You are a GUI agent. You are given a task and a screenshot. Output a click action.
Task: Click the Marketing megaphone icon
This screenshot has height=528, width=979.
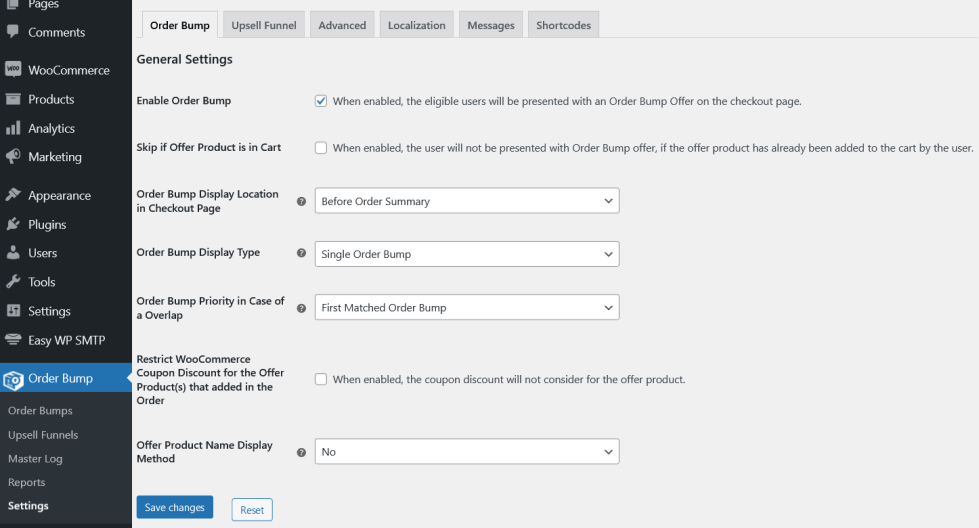click(13, 157)
